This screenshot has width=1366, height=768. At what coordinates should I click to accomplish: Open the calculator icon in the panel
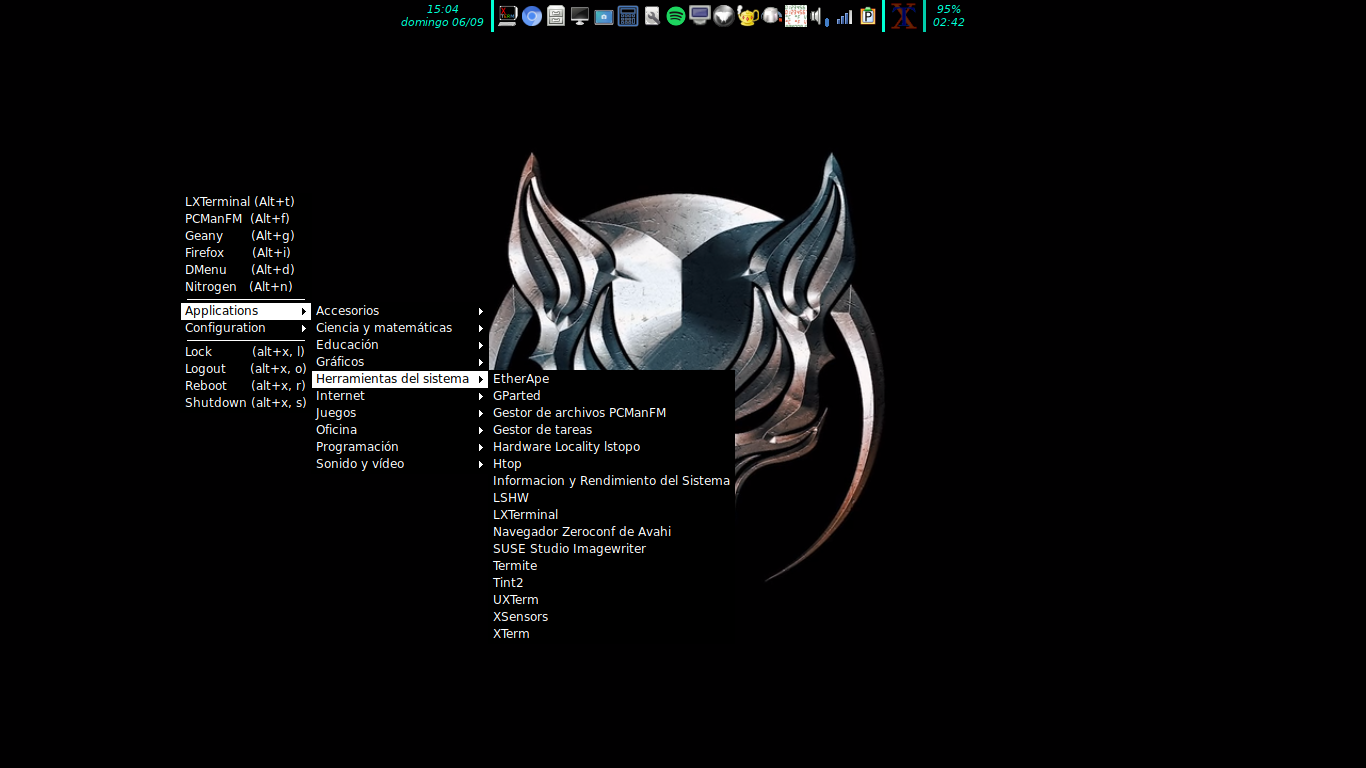(x=628, y=16)
